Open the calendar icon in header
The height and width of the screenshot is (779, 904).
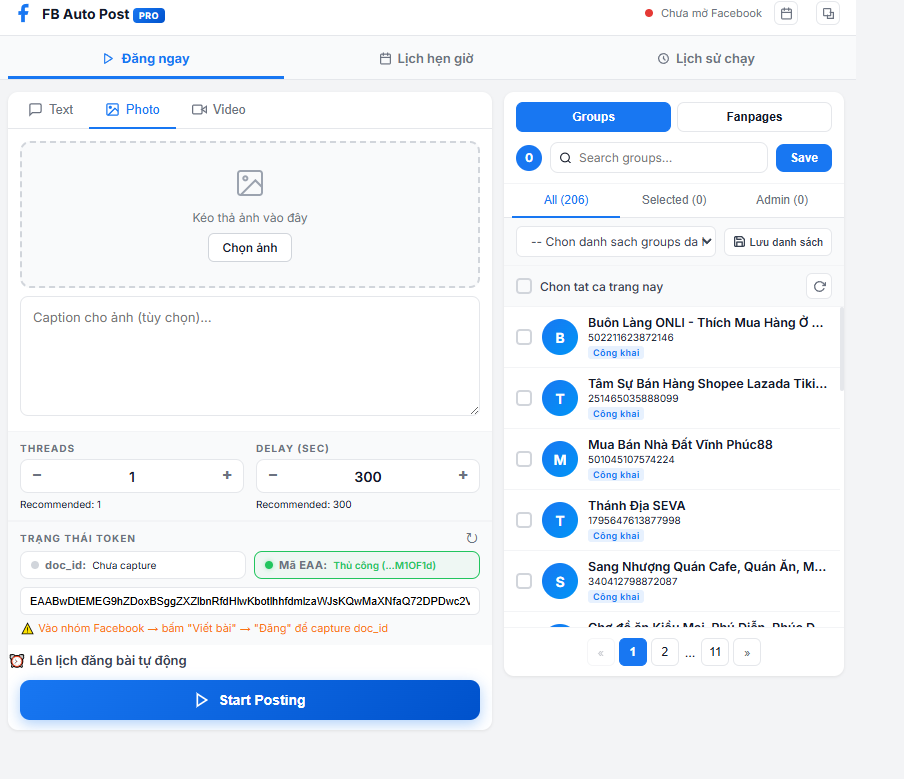pyautogui.click(x=786, y=13)
